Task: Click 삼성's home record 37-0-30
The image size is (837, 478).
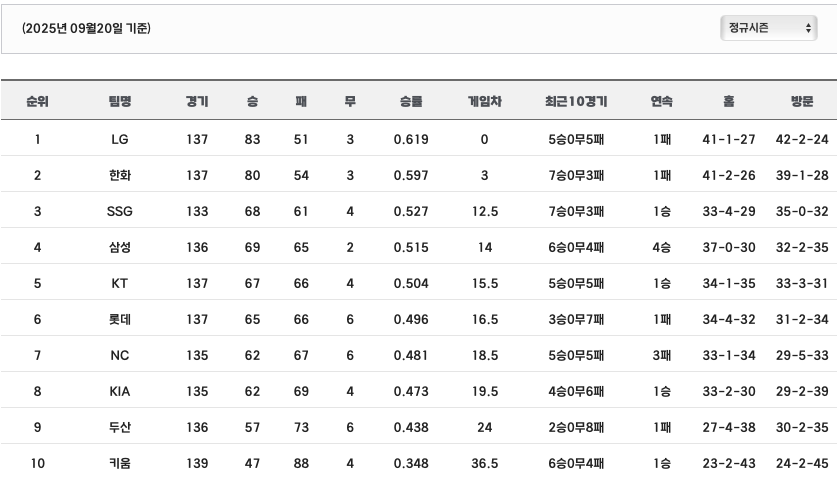Action: pos(729,247)
